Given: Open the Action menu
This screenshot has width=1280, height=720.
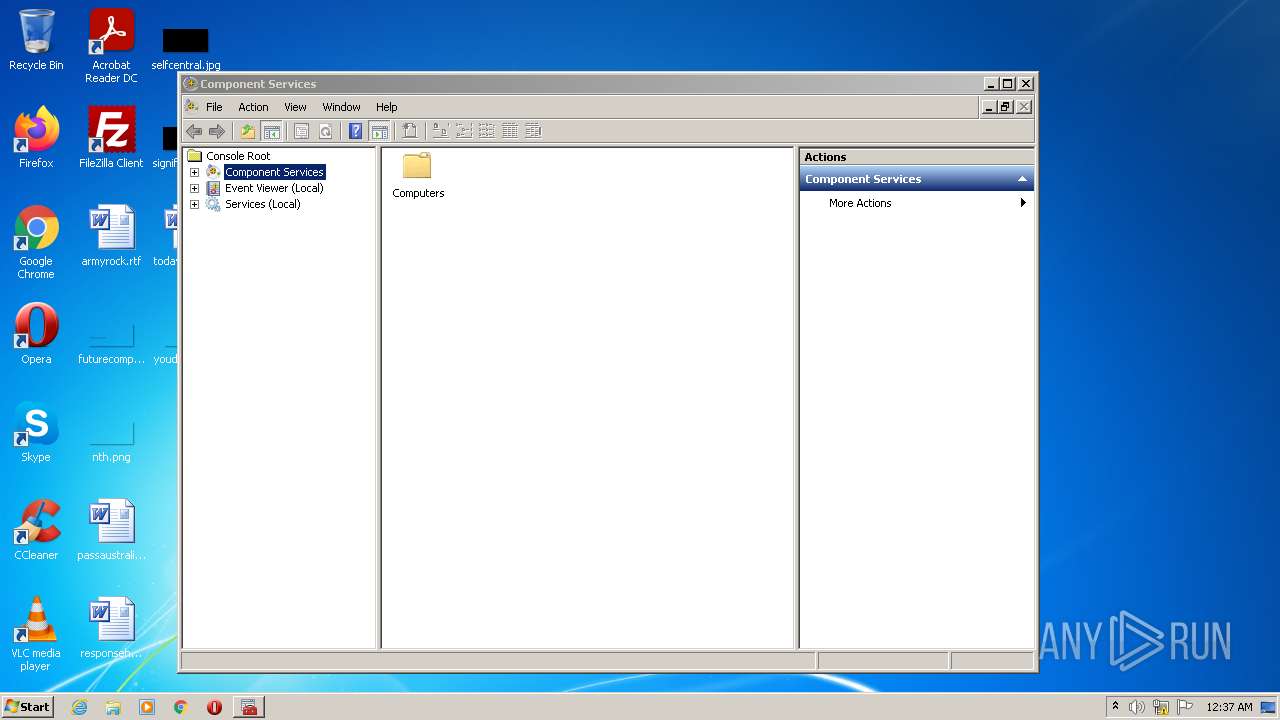Looking at the screenshot, I should tap(253, 107).
